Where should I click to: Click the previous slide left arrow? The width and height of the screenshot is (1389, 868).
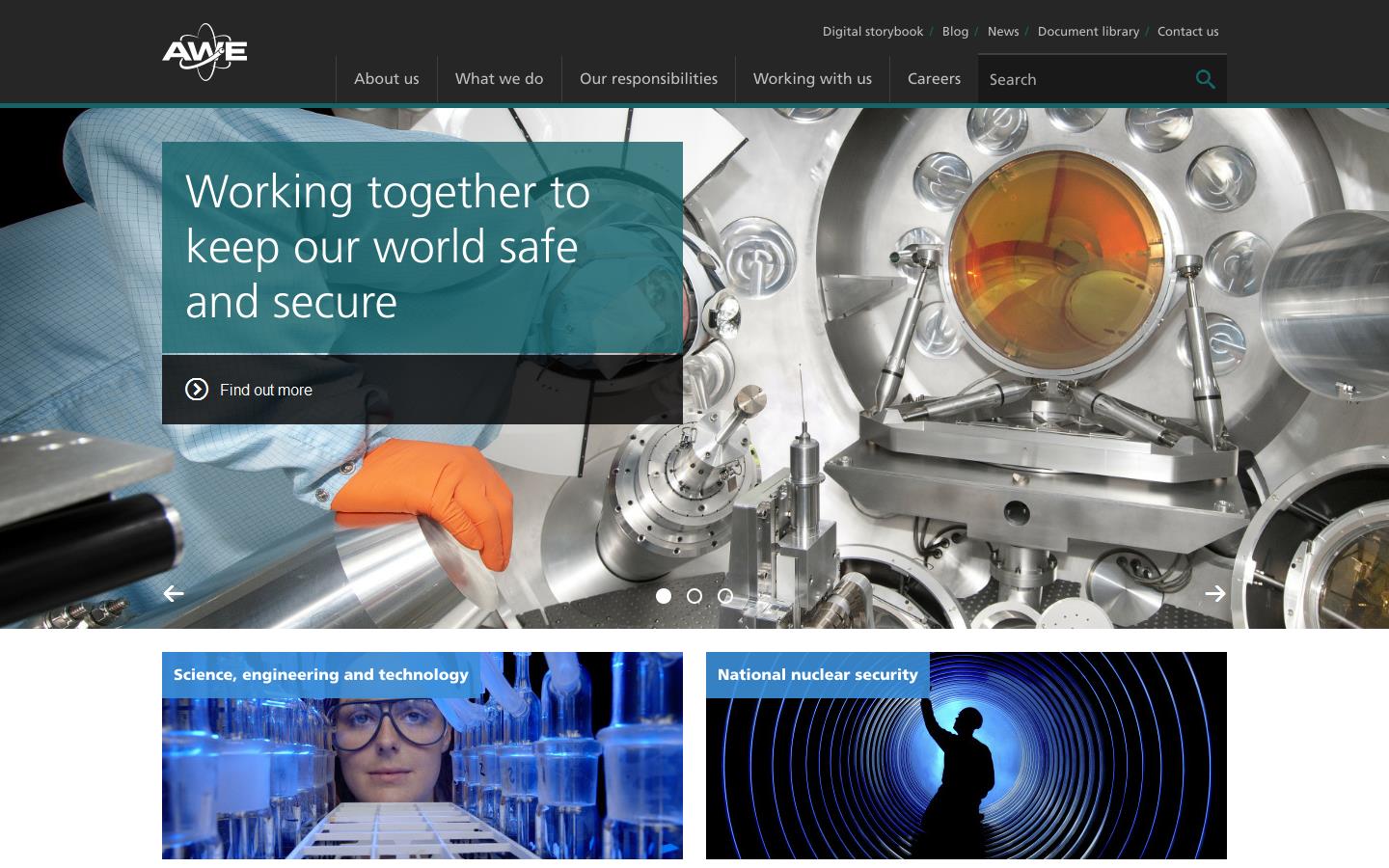click(x=174, y=593)
